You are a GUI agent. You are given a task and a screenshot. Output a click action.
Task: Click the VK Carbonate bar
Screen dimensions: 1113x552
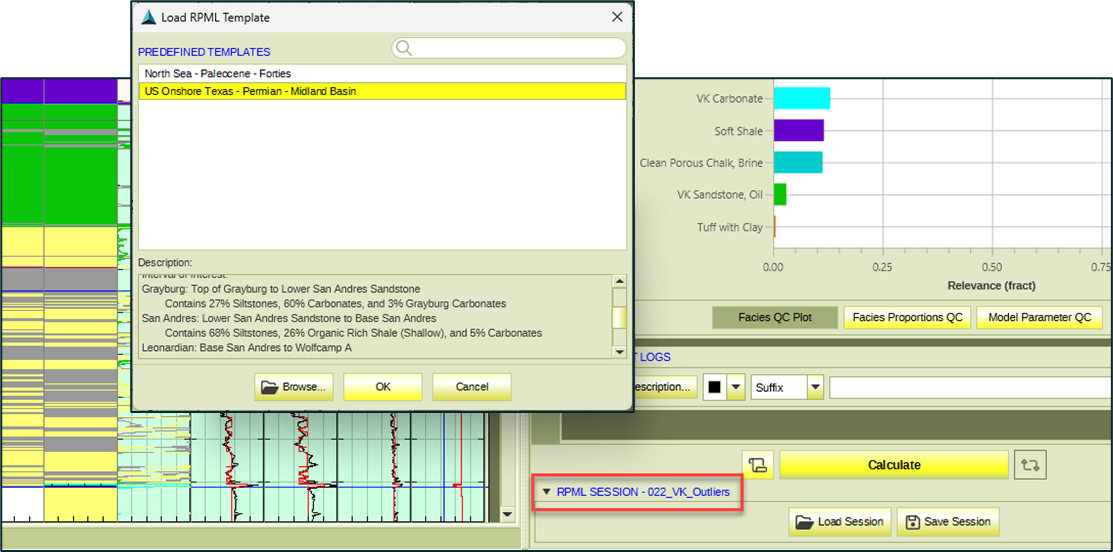[x=801, y=99]
